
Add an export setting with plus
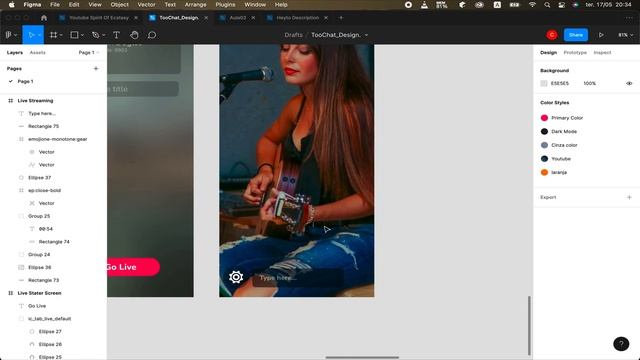629,197
